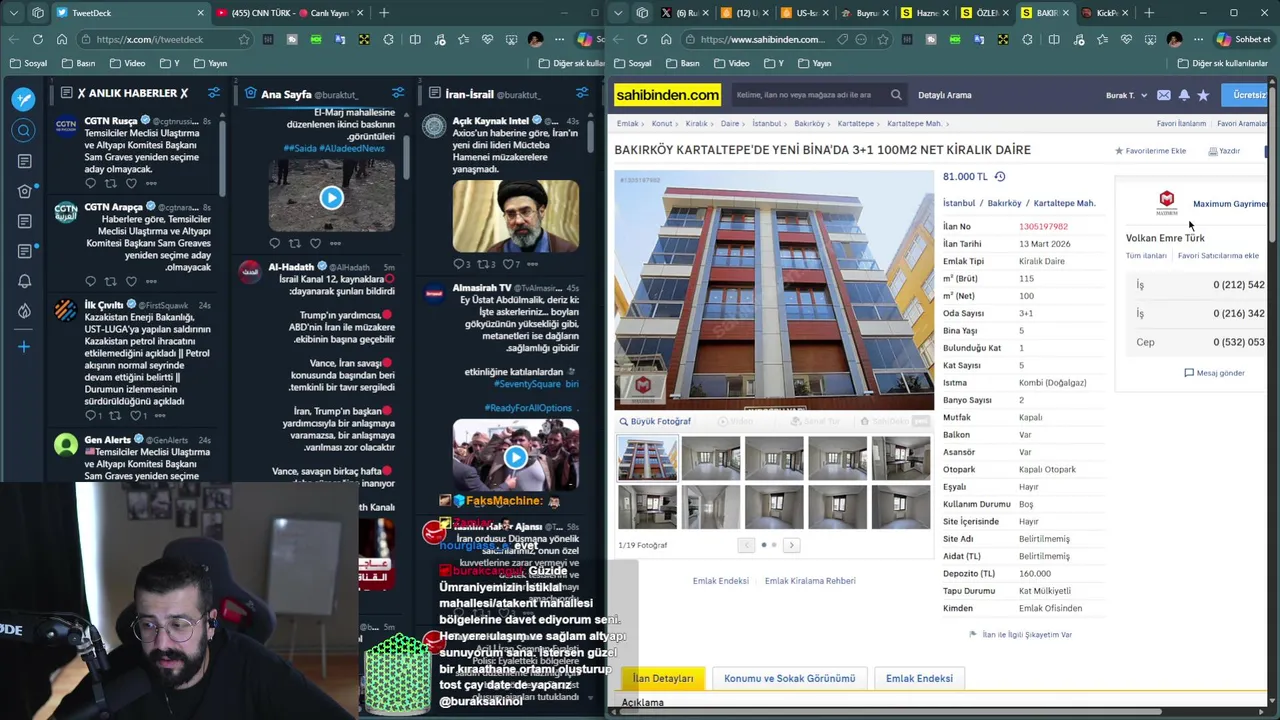The width and height of the screenshot is (1280, 720).
Task: Go to next photo page arrow
Action: click(791, 545)
